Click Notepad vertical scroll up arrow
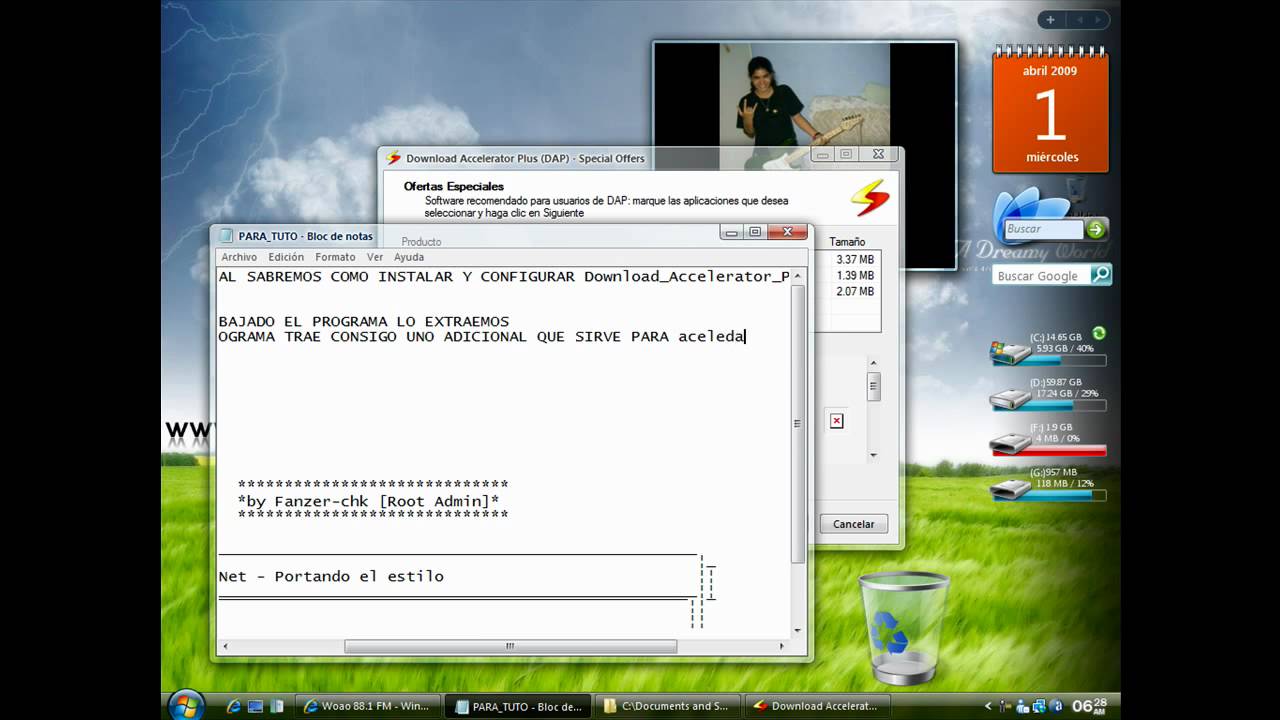The image size is (1280, 720). [x=797, y=276]
